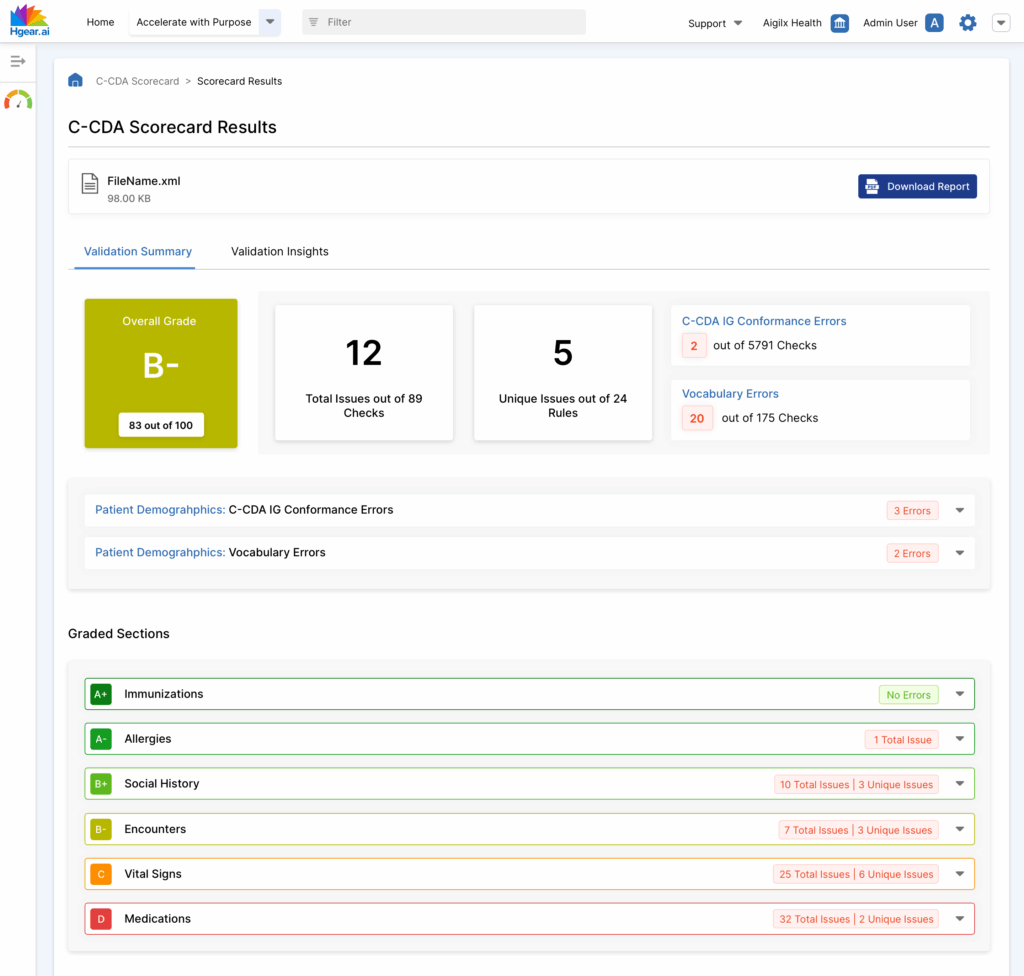Open the C-CDA IG Conformance Errors link

(763, 321)
